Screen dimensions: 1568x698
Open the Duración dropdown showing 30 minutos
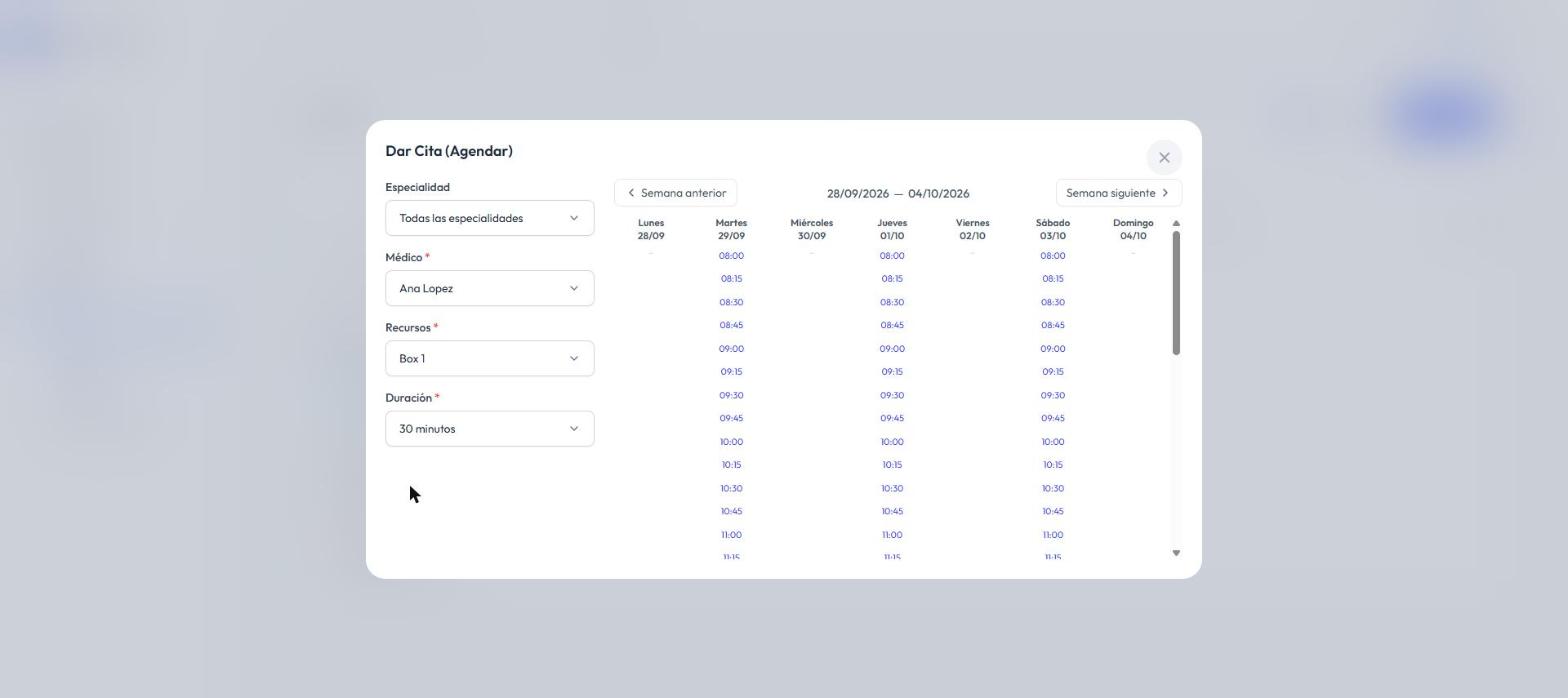coord(490,428)
